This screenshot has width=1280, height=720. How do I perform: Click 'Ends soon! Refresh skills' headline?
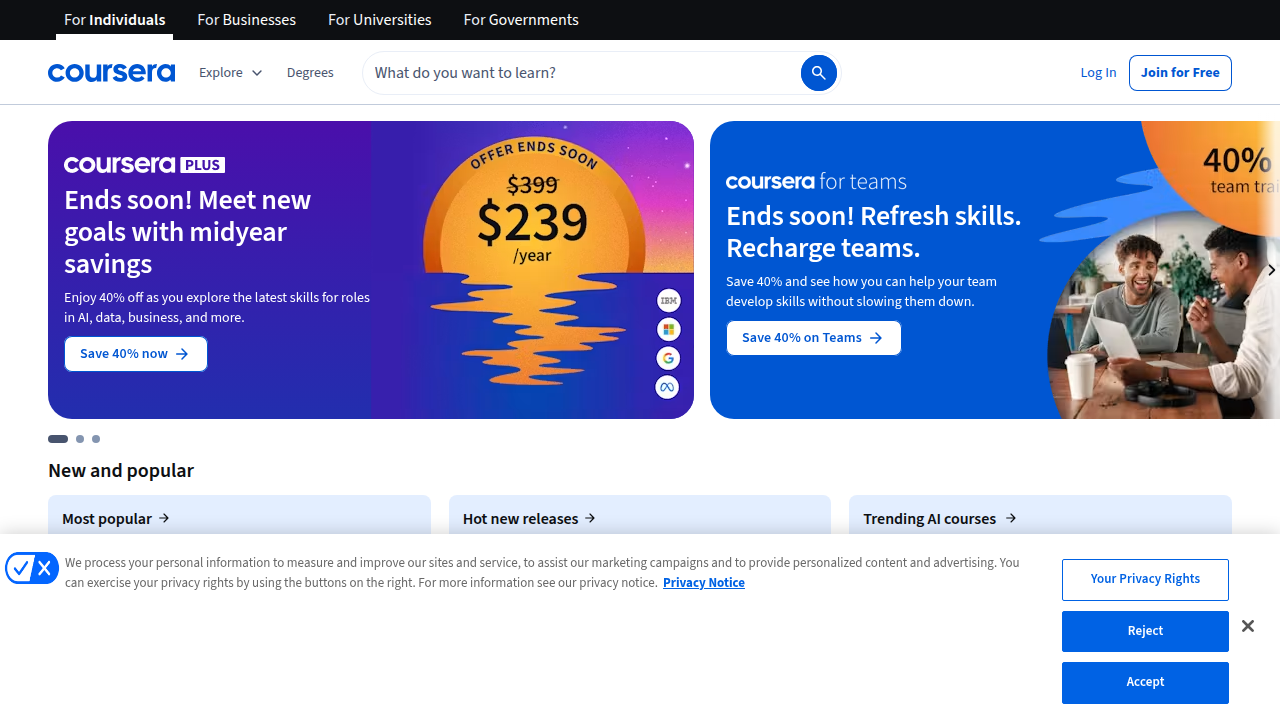(x=874, y=232)
